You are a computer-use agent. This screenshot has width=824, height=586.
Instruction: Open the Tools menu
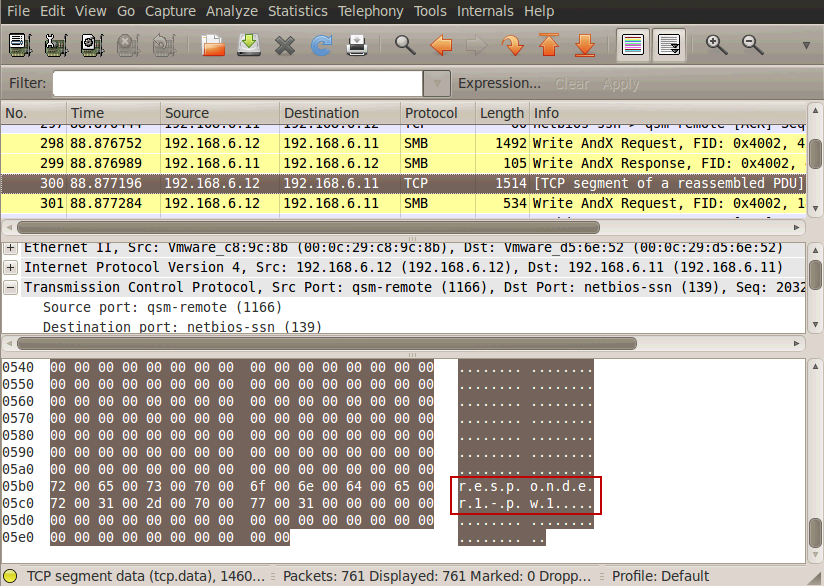[x=430, y=11]
